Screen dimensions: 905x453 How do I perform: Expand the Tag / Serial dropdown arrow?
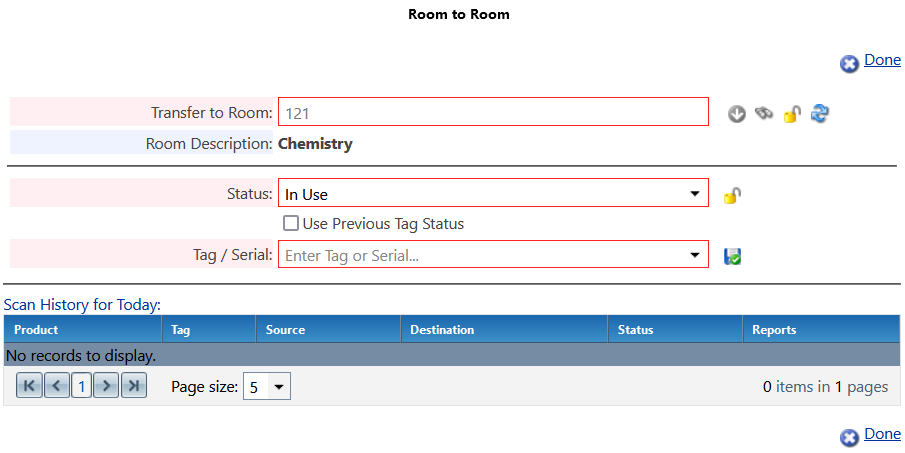pyautogui.click(x=695, y=255)
